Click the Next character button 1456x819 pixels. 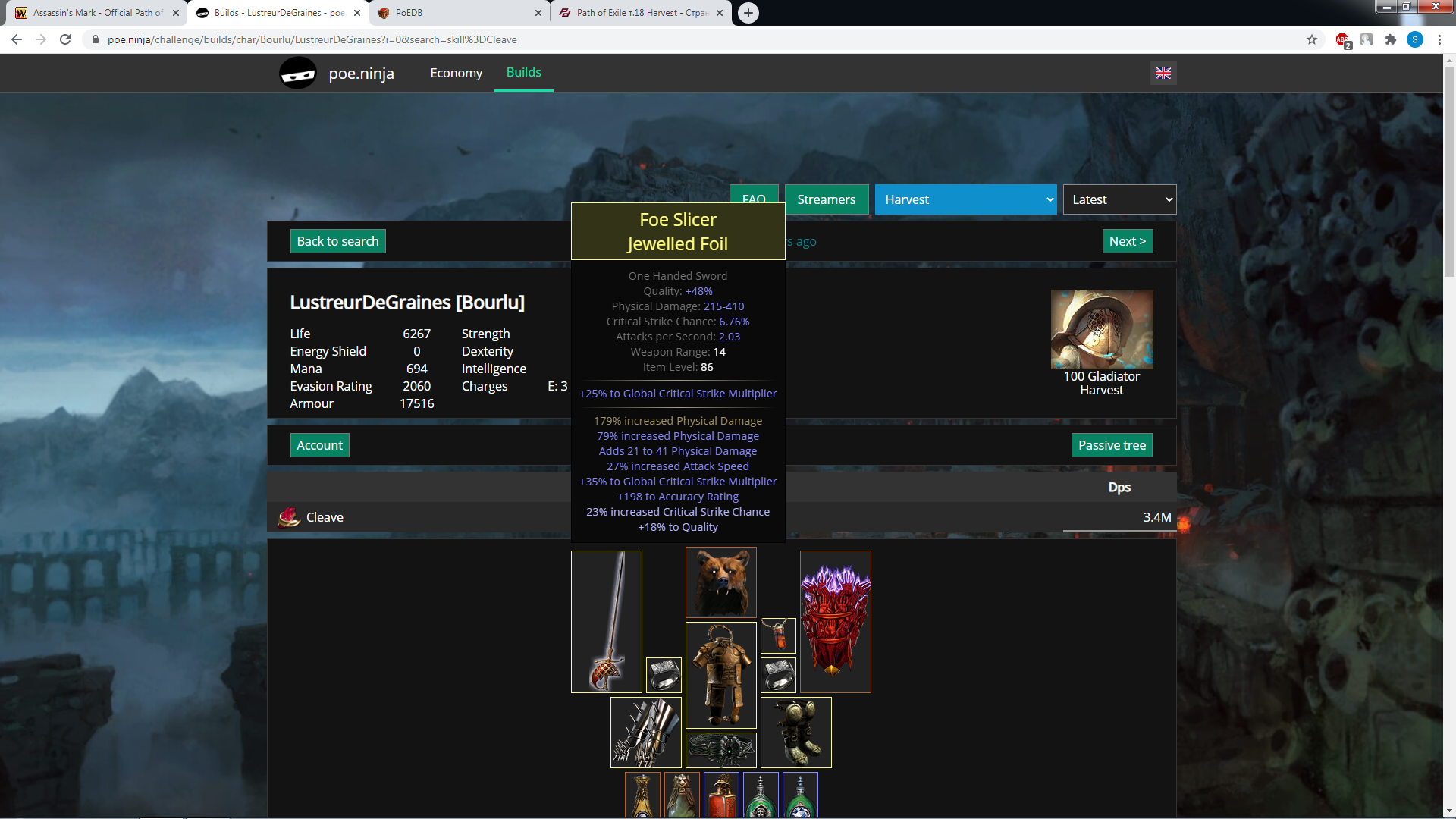1127,241
